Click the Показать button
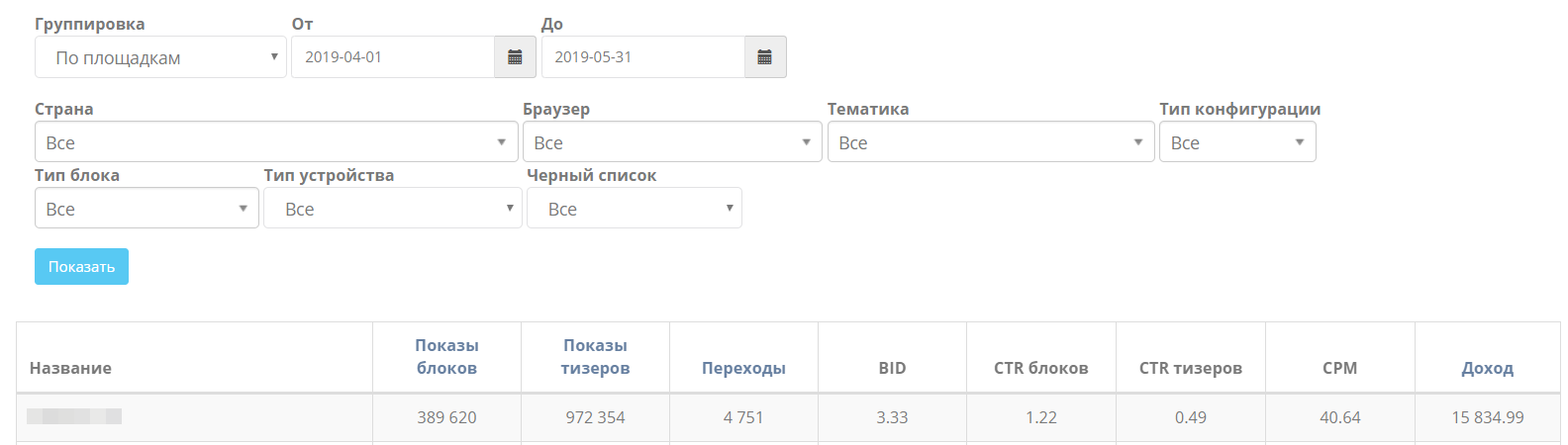Viewport: 1568px width, 445px height. click(81, 267)
